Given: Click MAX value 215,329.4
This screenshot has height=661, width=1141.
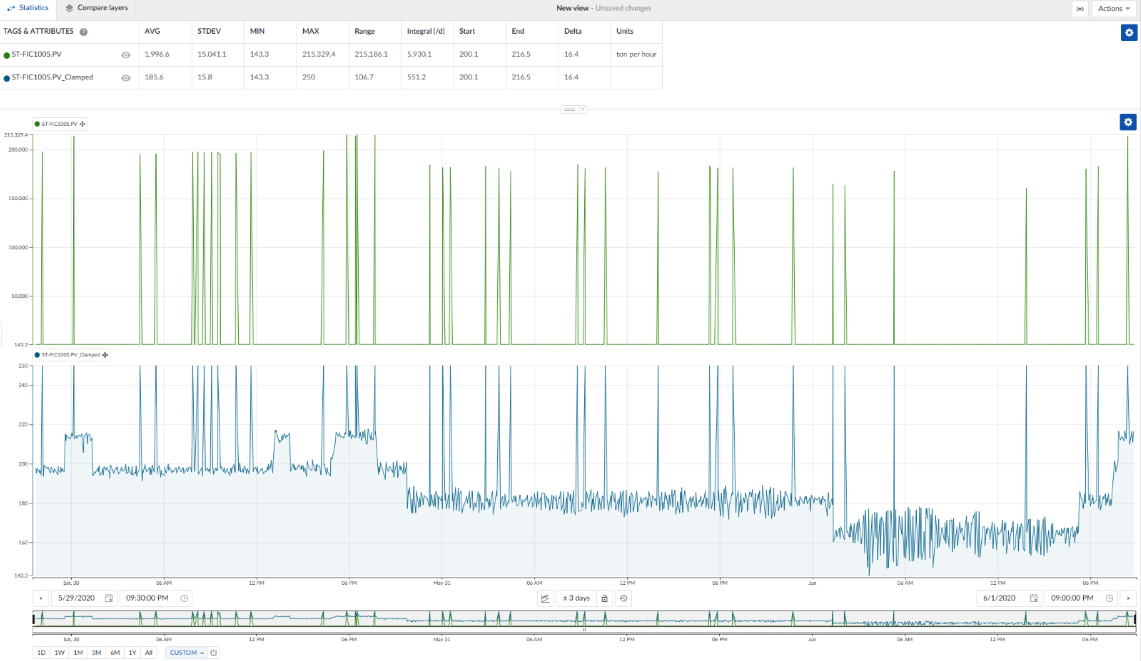Looking at the screenshot, I should coord(319,55).
